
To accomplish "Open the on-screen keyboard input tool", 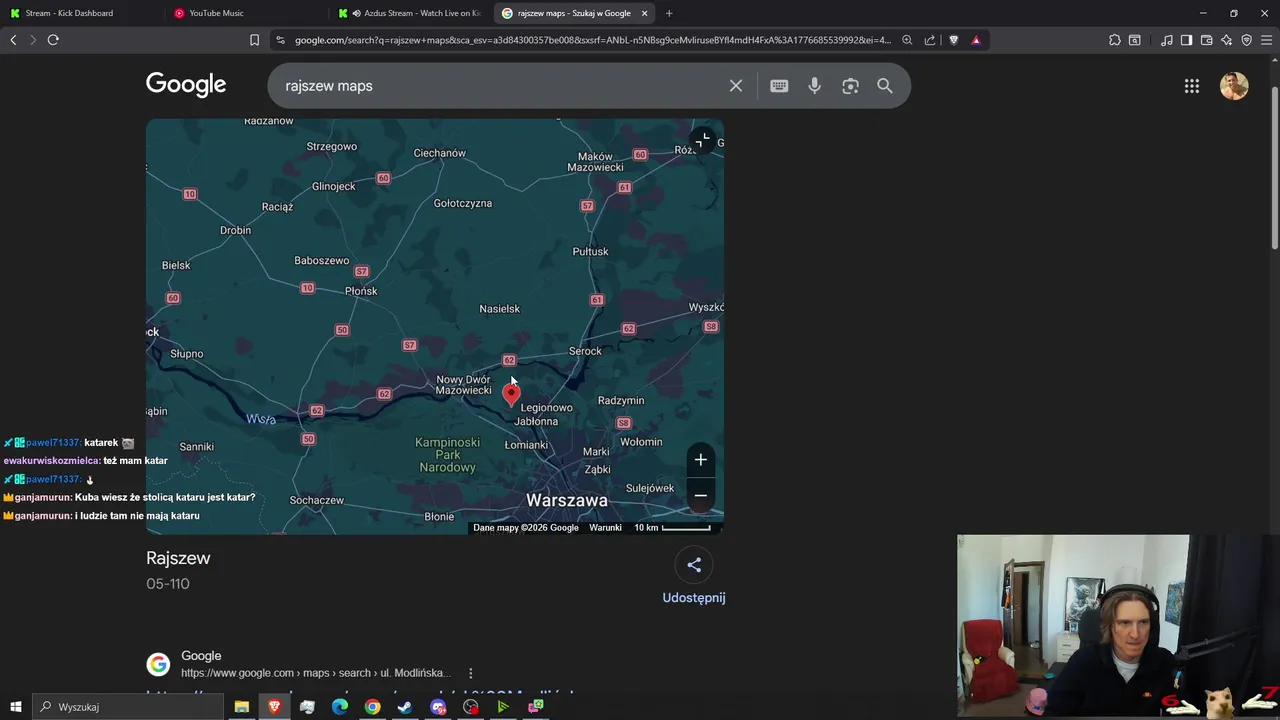I will [x=779, y=86].
